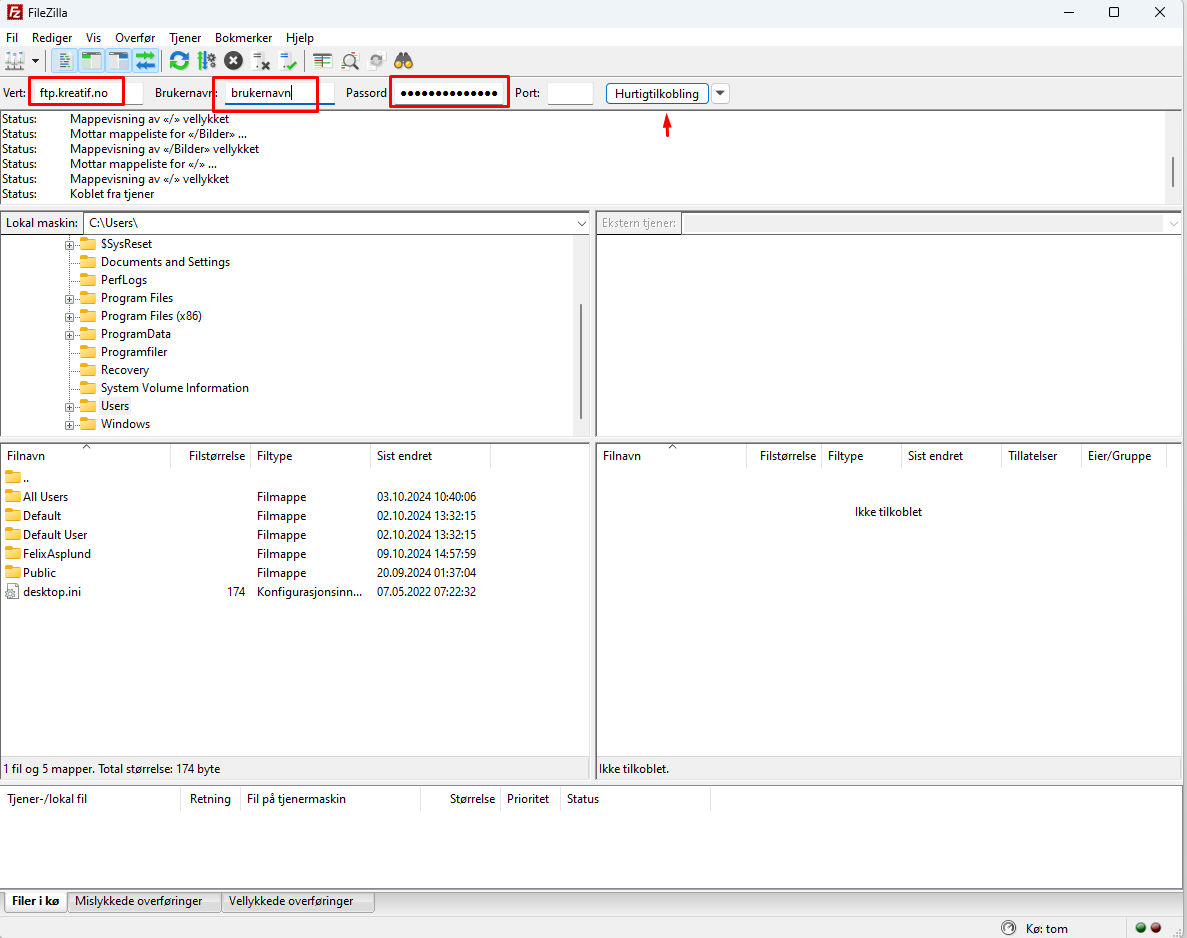Reconnect to the last server

coord(288,61)
